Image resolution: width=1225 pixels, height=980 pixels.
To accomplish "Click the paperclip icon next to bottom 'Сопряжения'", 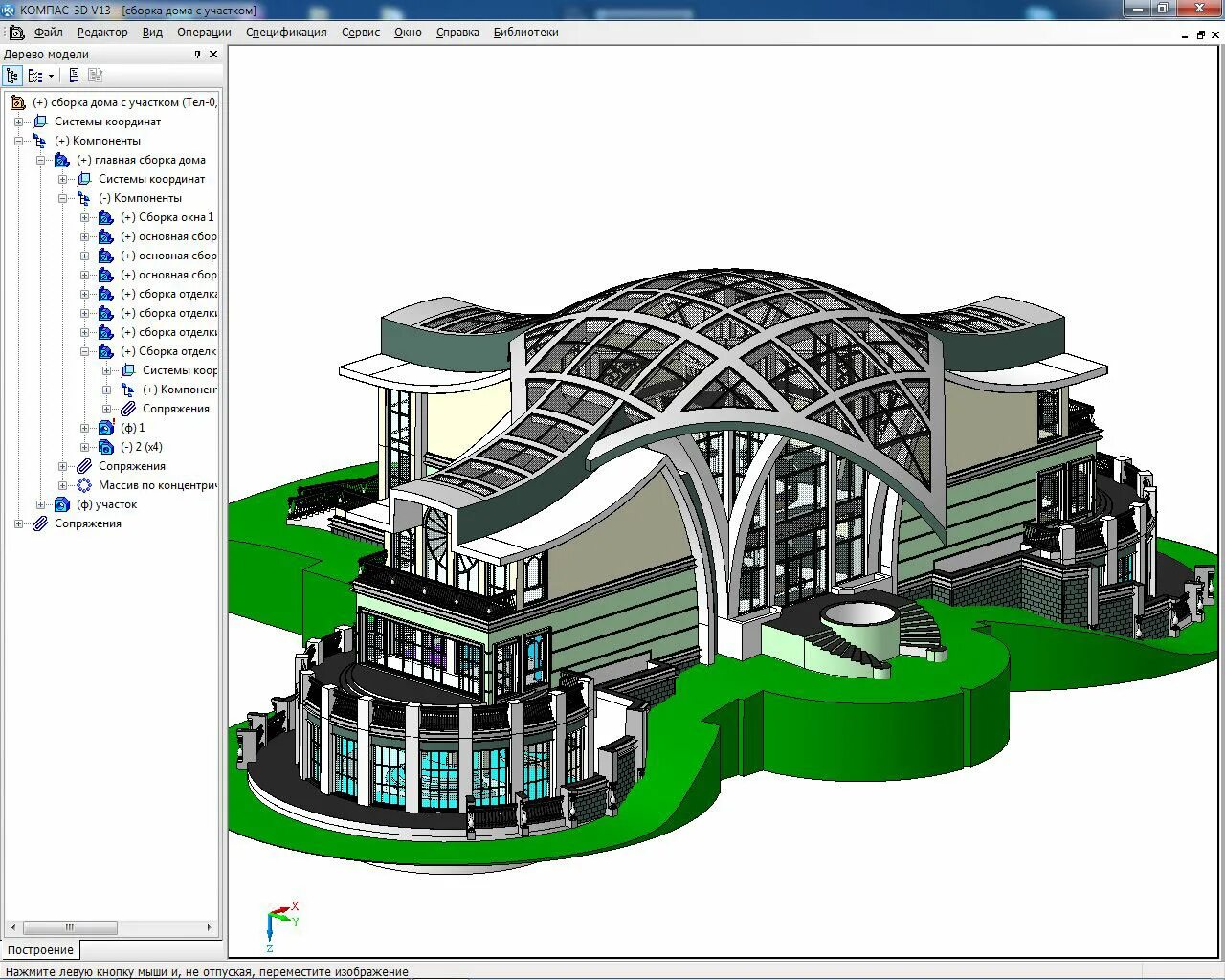I will (40, 523).
